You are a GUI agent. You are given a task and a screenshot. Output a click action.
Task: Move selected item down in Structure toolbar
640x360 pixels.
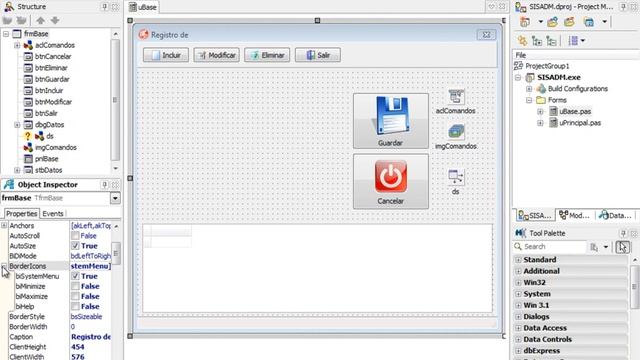[x=55, y=20]
